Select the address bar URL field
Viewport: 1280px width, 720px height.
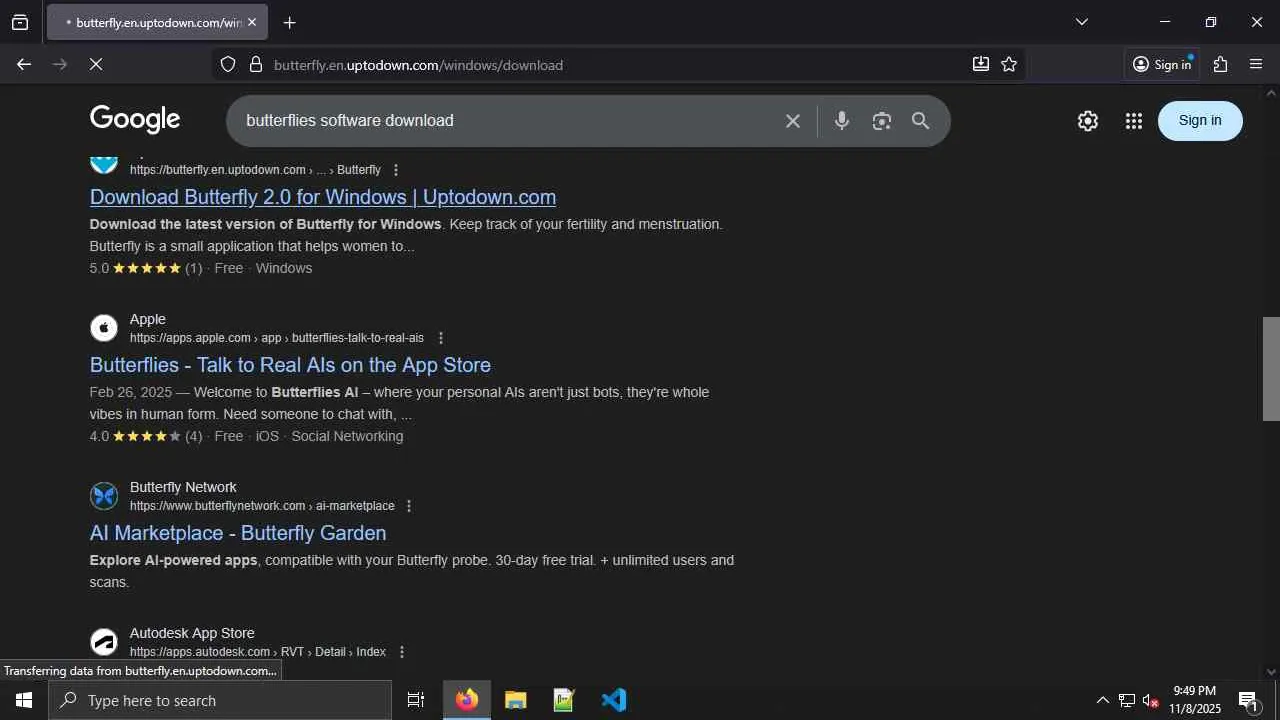tap(616, 65)
